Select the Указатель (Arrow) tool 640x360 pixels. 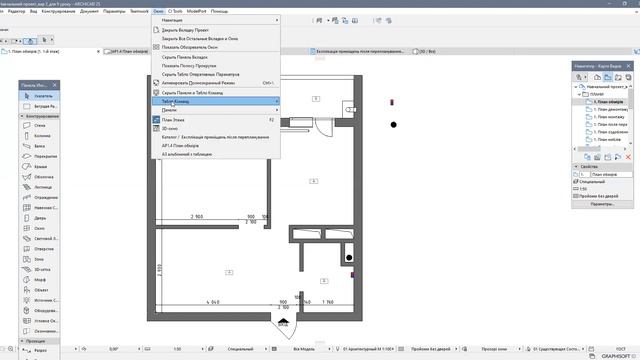39,96
